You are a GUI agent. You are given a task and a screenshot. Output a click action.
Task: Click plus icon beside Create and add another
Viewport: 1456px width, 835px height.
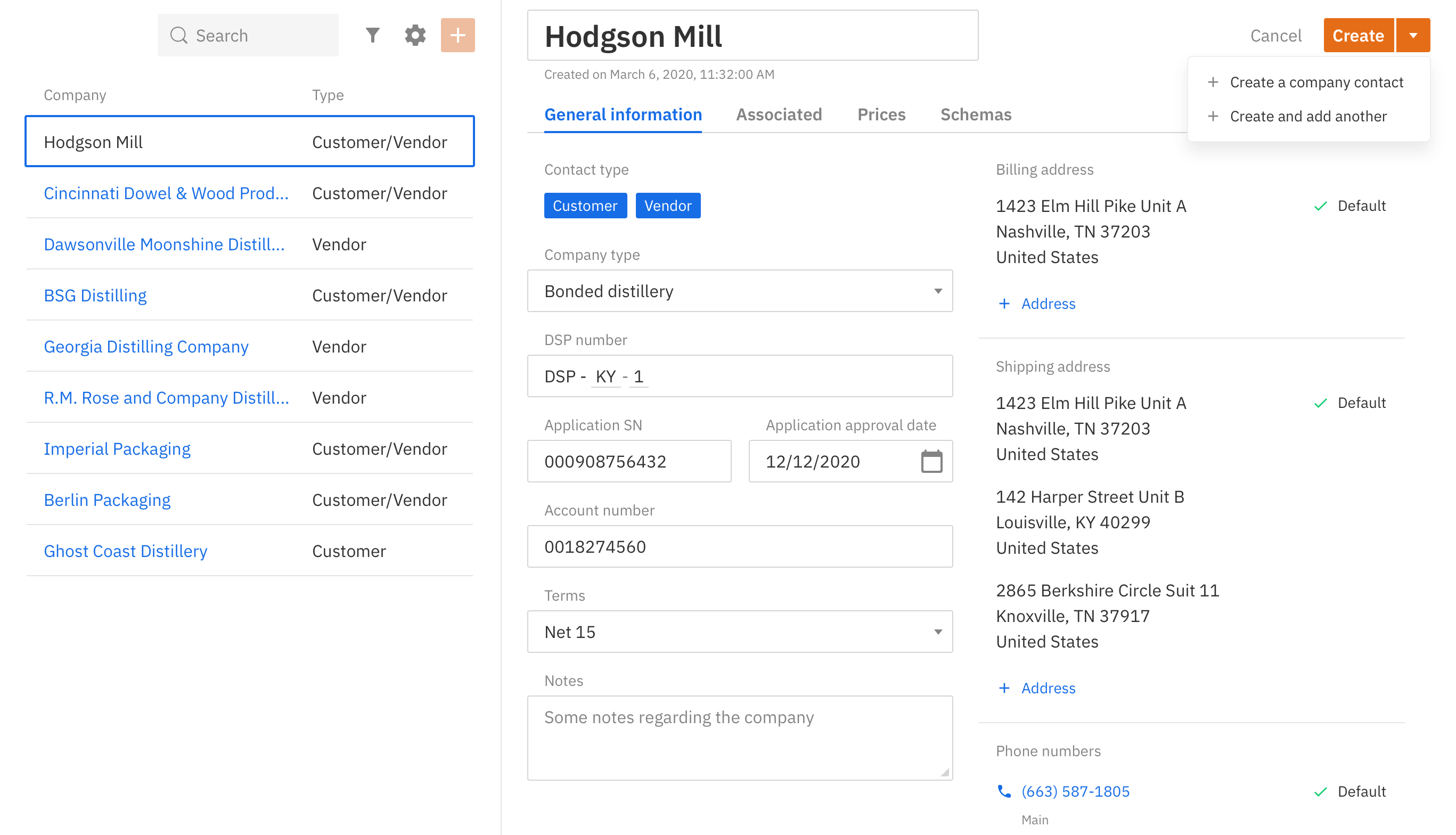pos(1213,117)
